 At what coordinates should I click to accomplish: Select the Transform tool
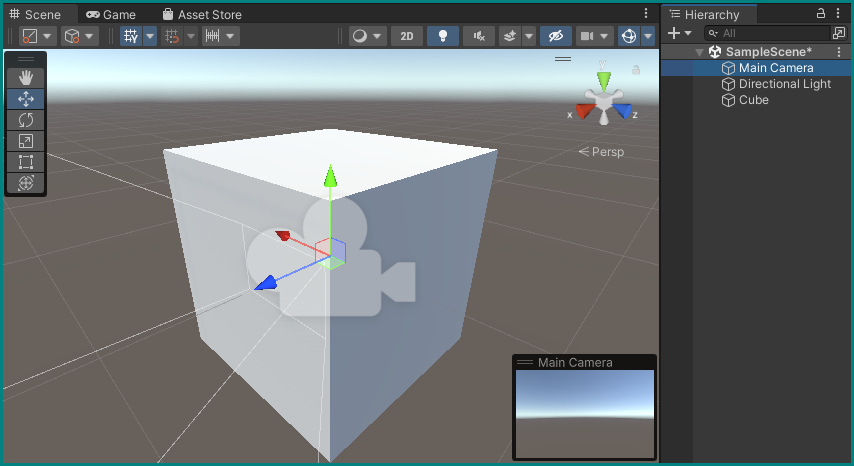pos(26,183)
